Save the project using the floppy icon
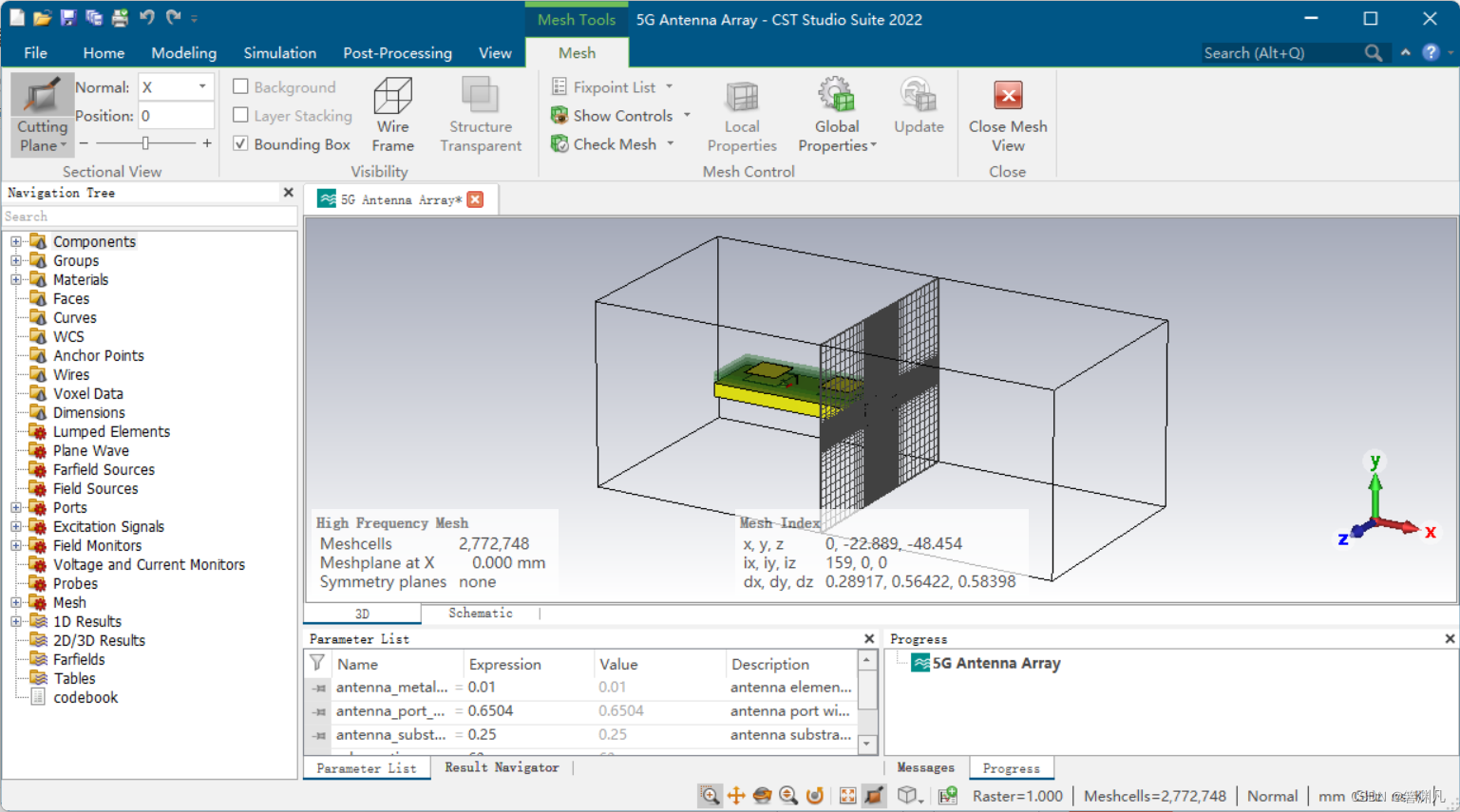This screenshot has width=1460, height=812. pos(67,18)
